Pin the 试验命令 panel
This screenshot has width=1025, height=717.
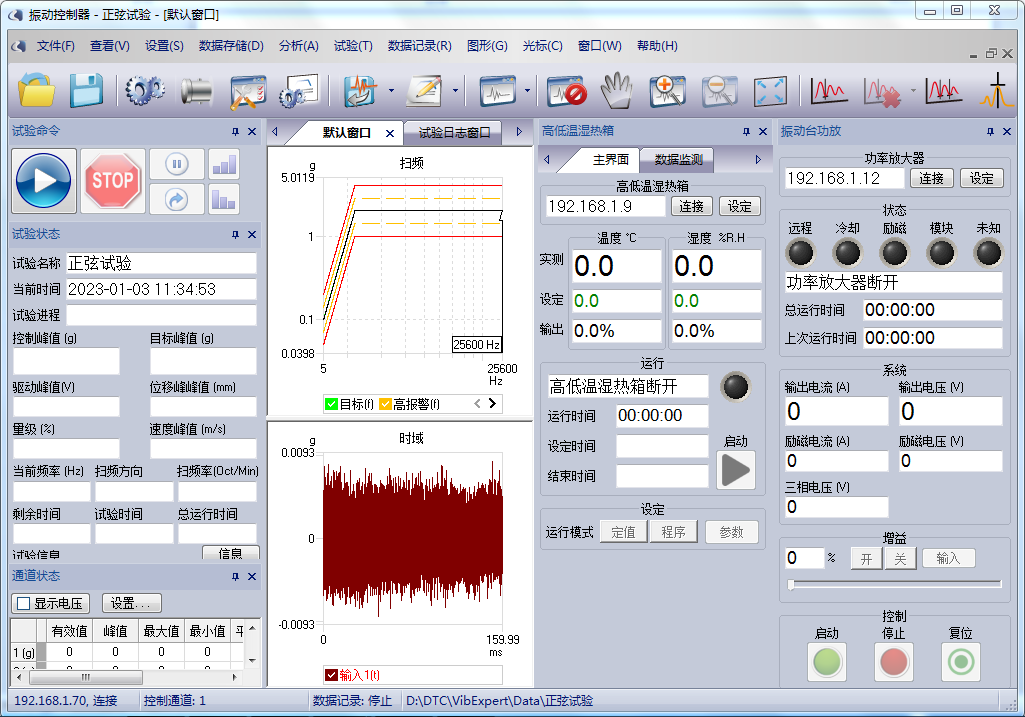tap(235, 131)
